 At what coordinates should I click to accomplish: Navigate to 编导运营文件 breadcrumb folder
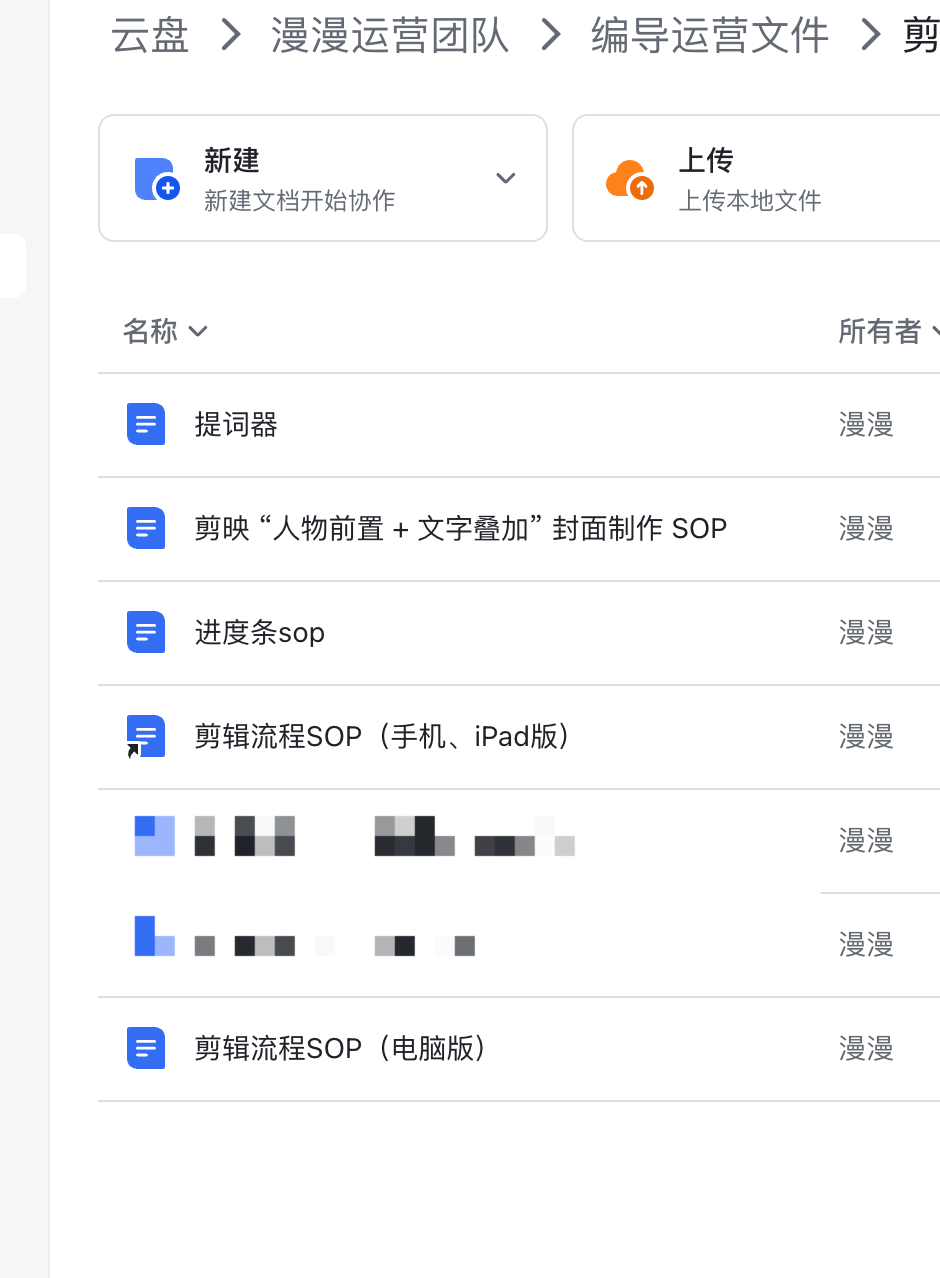coord(710,36)
